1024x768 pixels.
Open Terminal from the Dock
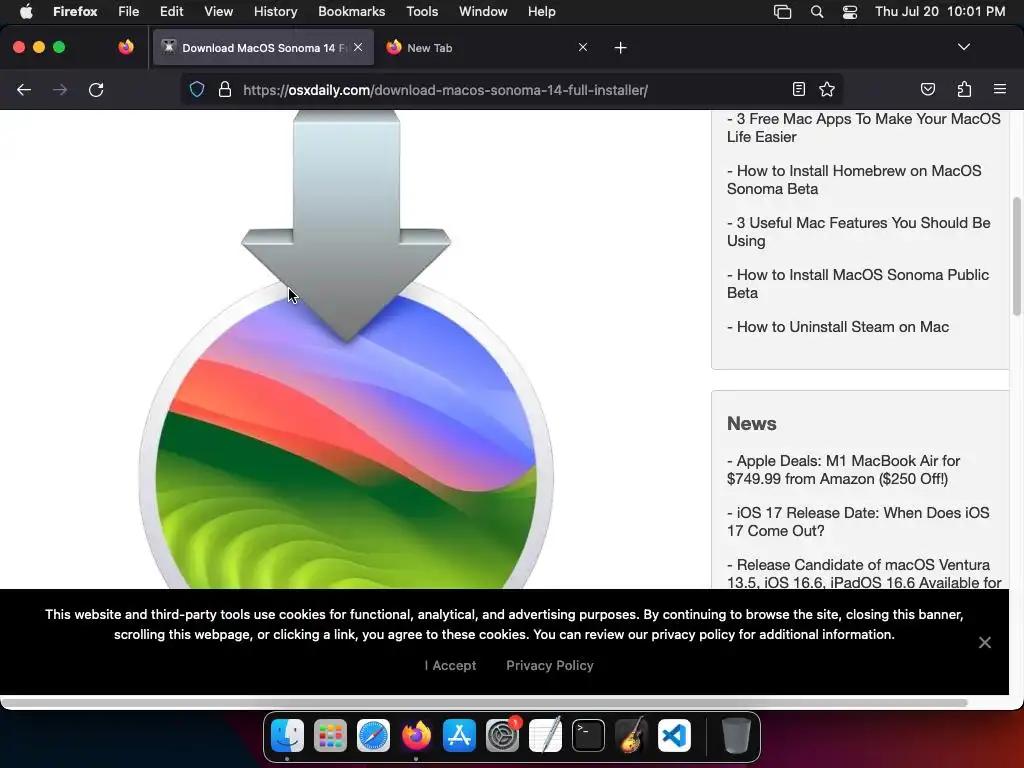pos(588,735)
